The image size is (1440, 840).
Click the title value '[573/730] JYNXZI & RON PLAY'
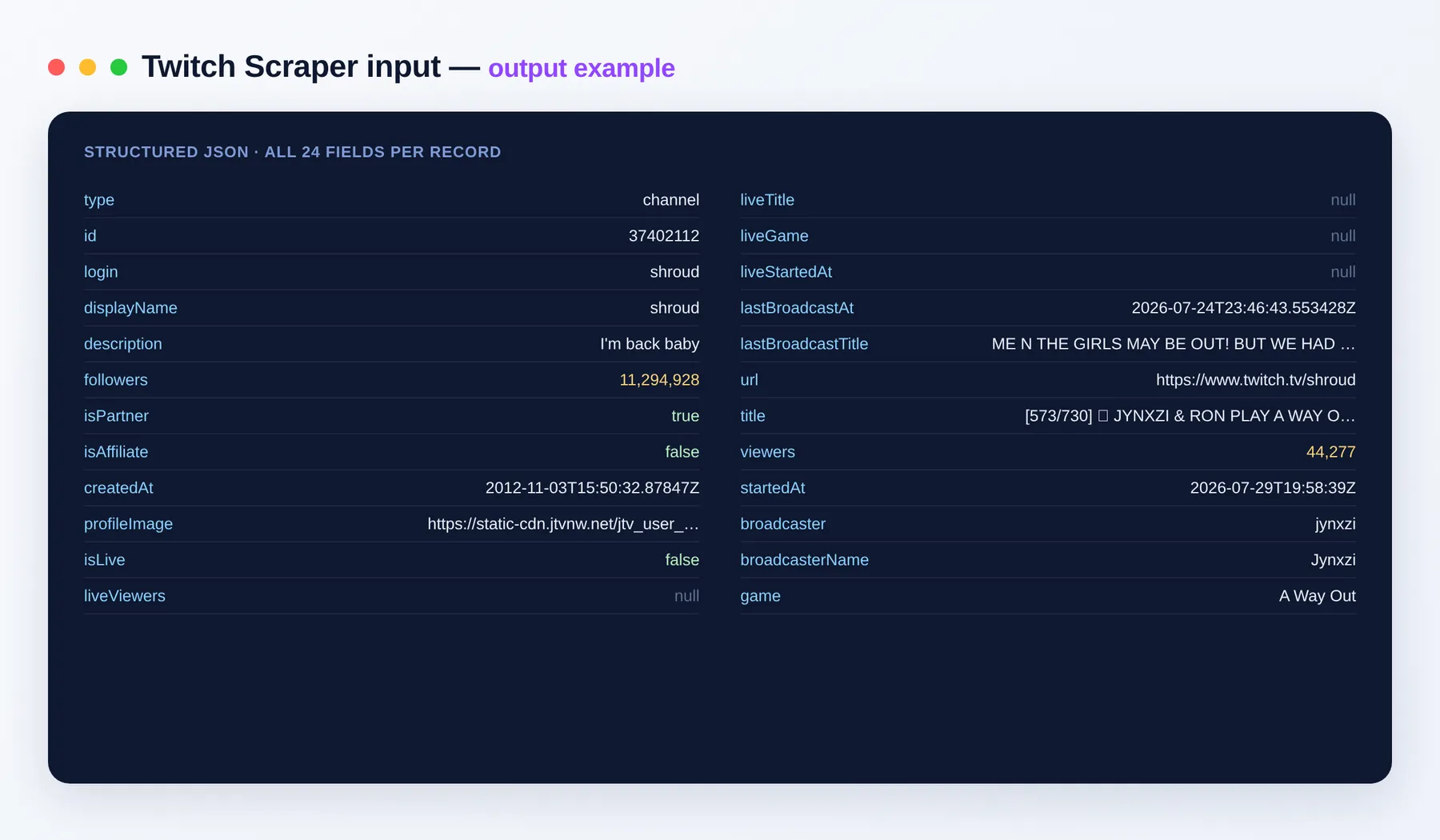1190,416
